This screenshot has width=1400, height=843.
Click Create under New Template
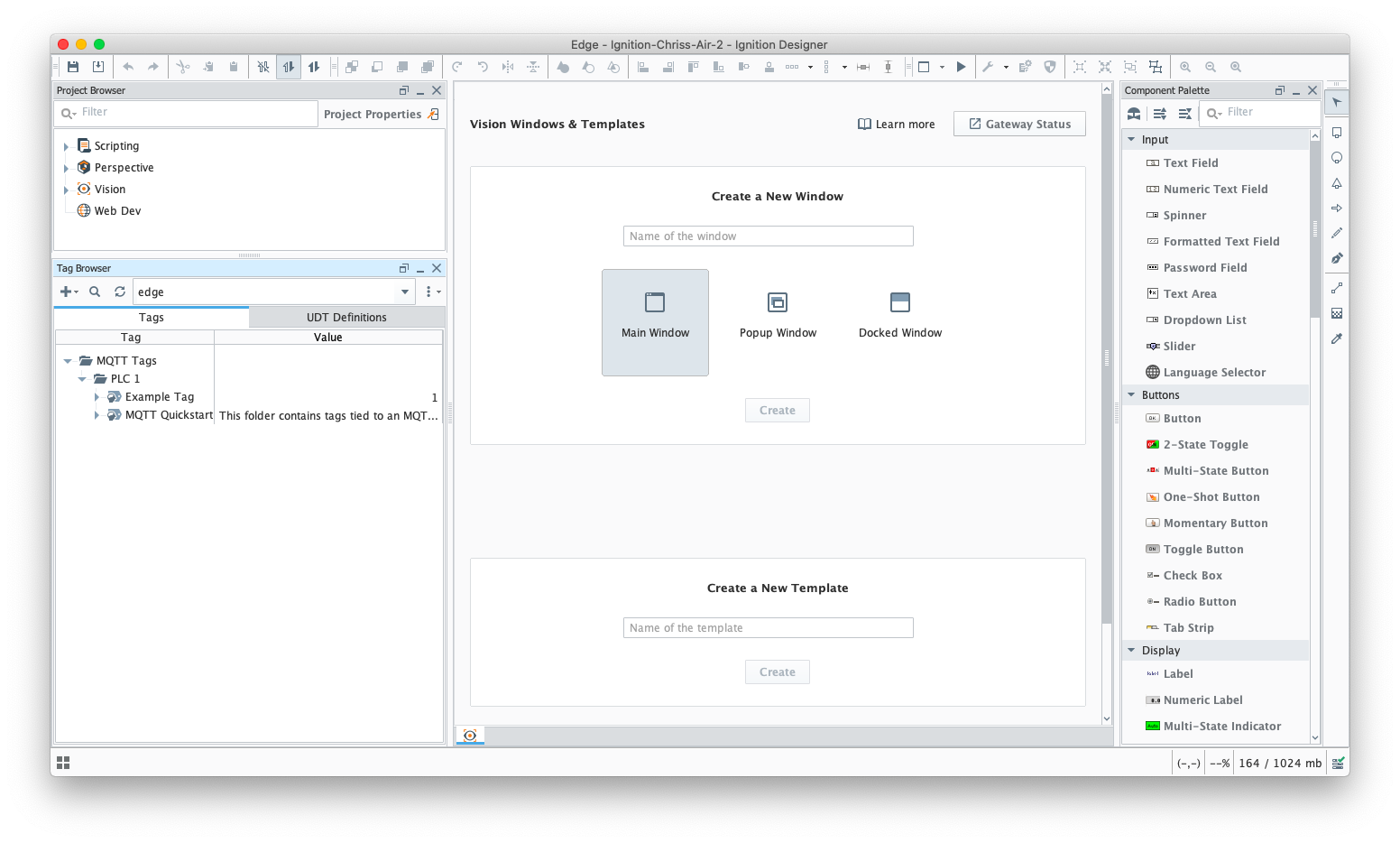click(778, 672)
